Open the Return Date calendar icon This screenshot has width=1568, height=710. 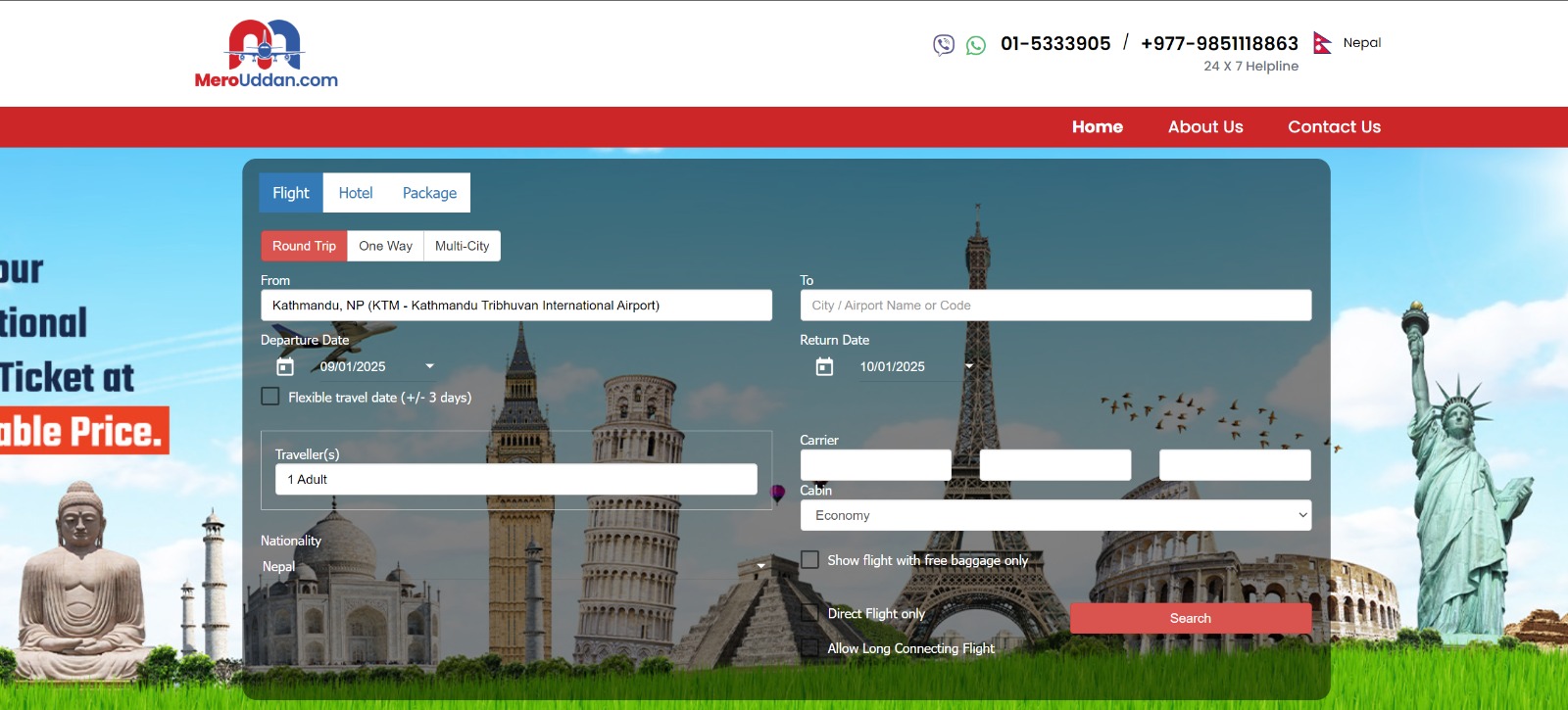(824, 366)
